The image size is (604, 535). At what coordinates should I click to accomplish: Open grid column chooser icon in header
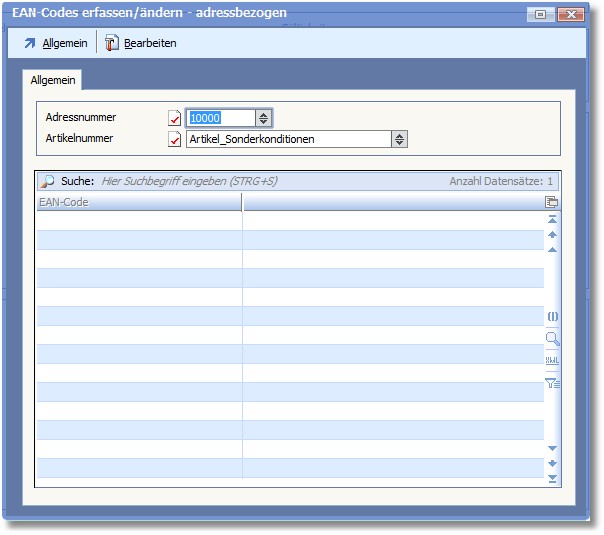pos(552,202)
